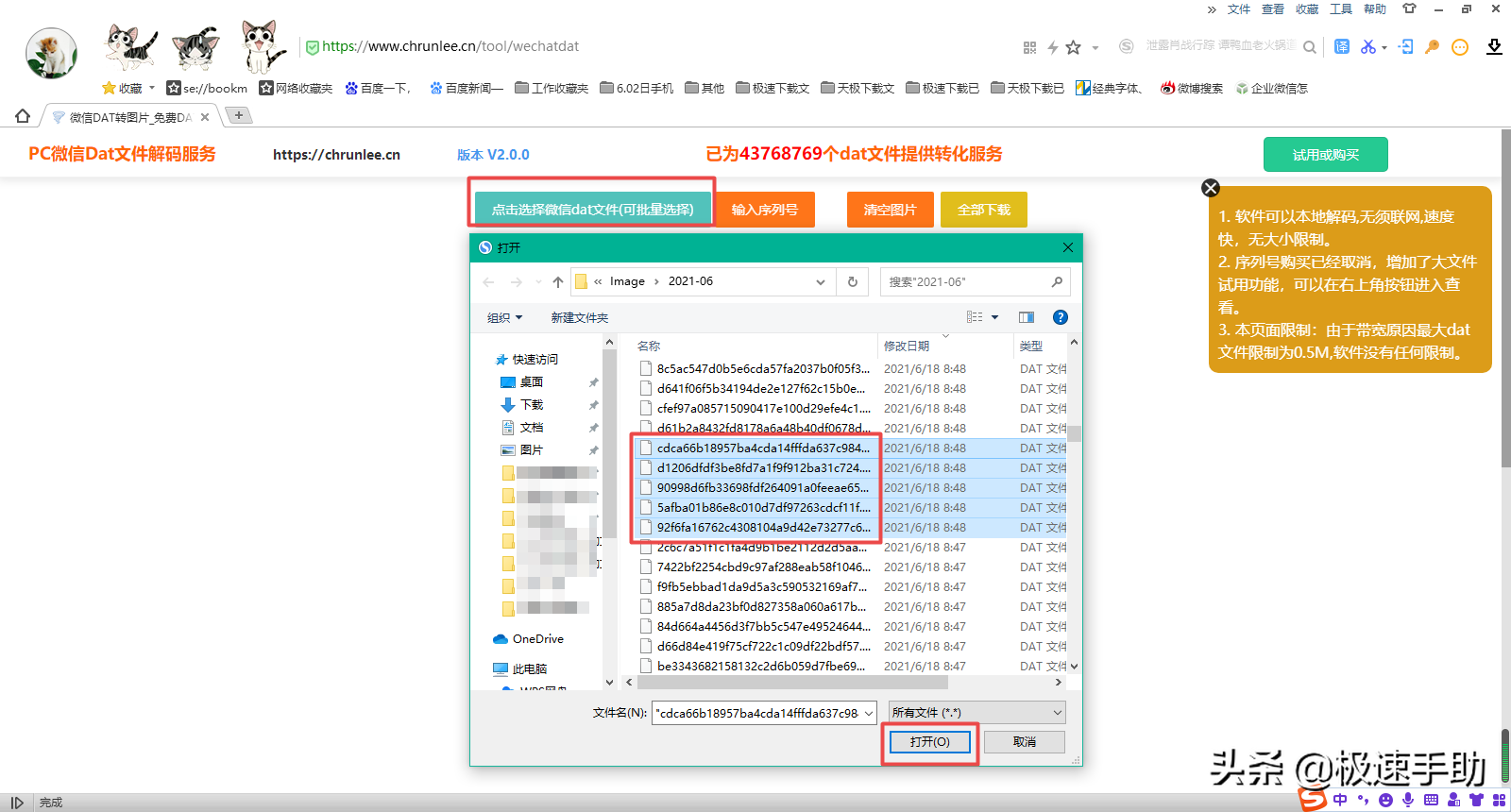Click 取消 button in dialog

point(1024,742)
